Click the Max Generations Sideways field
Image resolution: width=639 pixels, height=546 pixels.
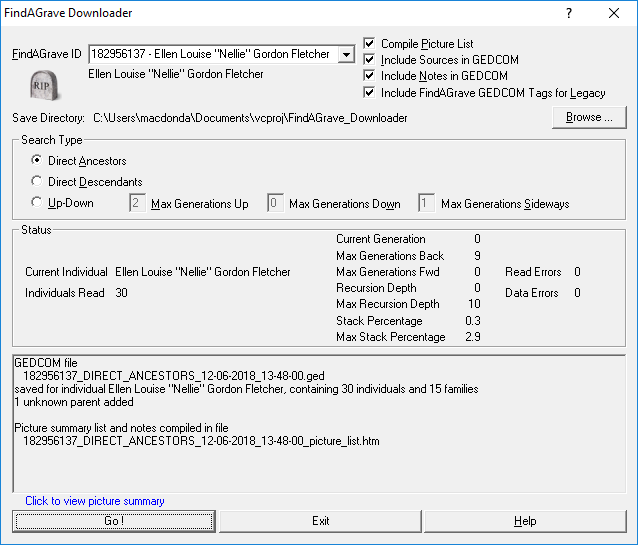click(x=426, y=203)
